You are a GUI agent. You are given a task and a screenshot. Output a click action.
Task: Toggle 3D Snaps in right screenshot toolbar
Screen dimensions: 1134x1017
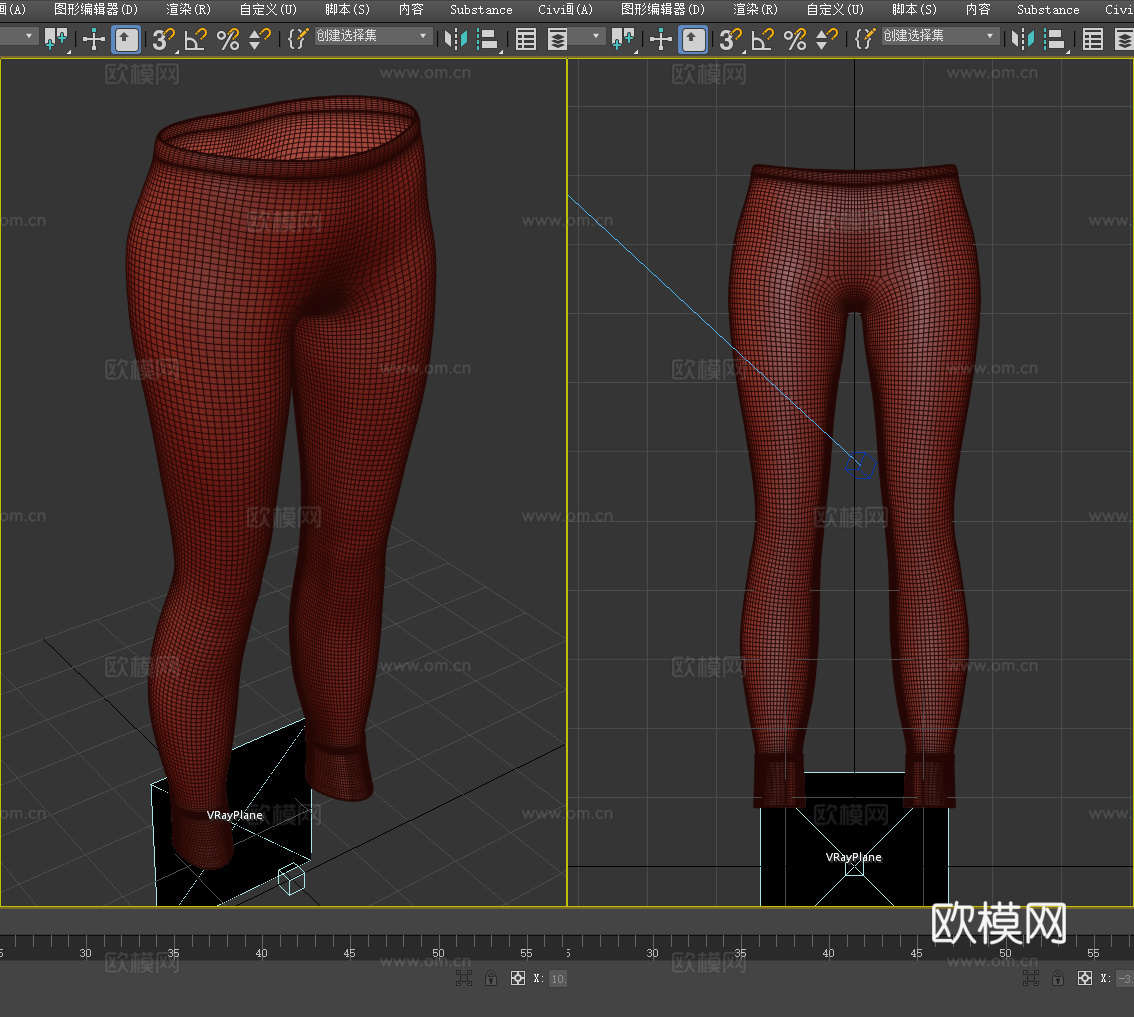[x=730, y=39]
